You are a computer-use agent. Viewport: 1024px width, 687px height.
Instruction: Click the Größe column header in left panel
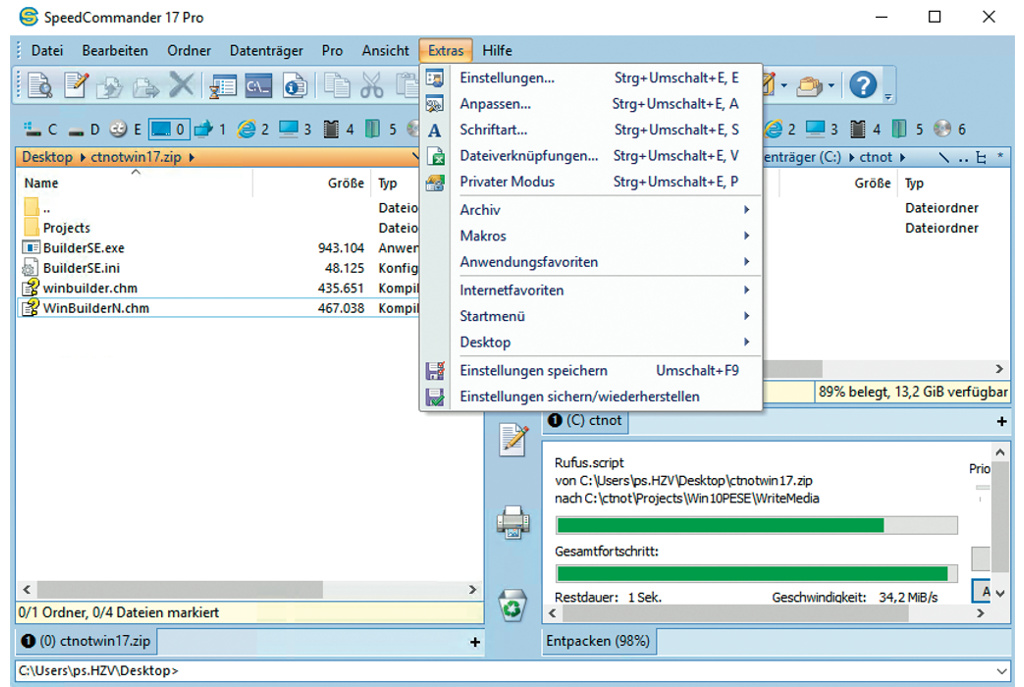(x=346, y=183)
